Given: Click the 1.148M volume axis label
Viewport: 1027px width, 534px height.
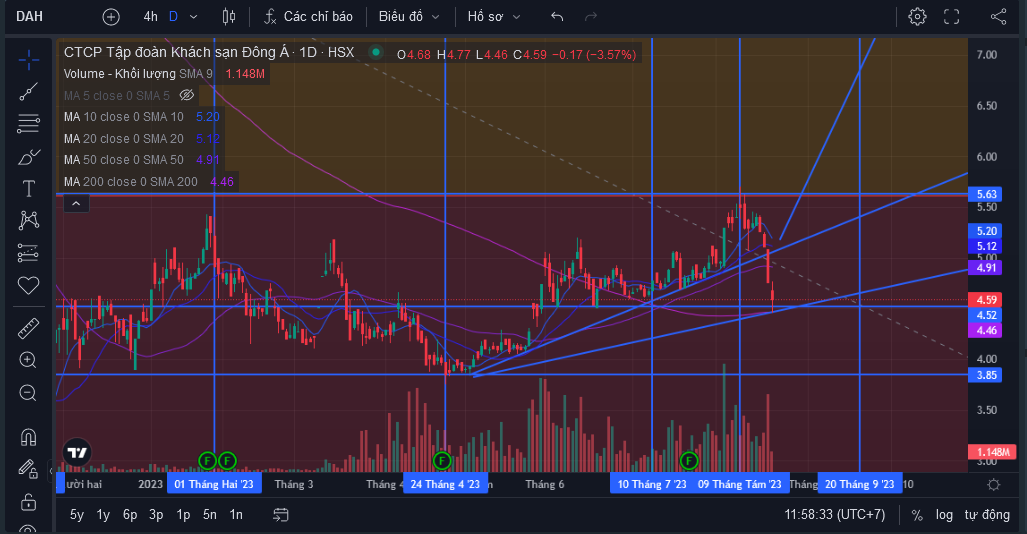Looking at the screenshot, I should tap(992, 452).
